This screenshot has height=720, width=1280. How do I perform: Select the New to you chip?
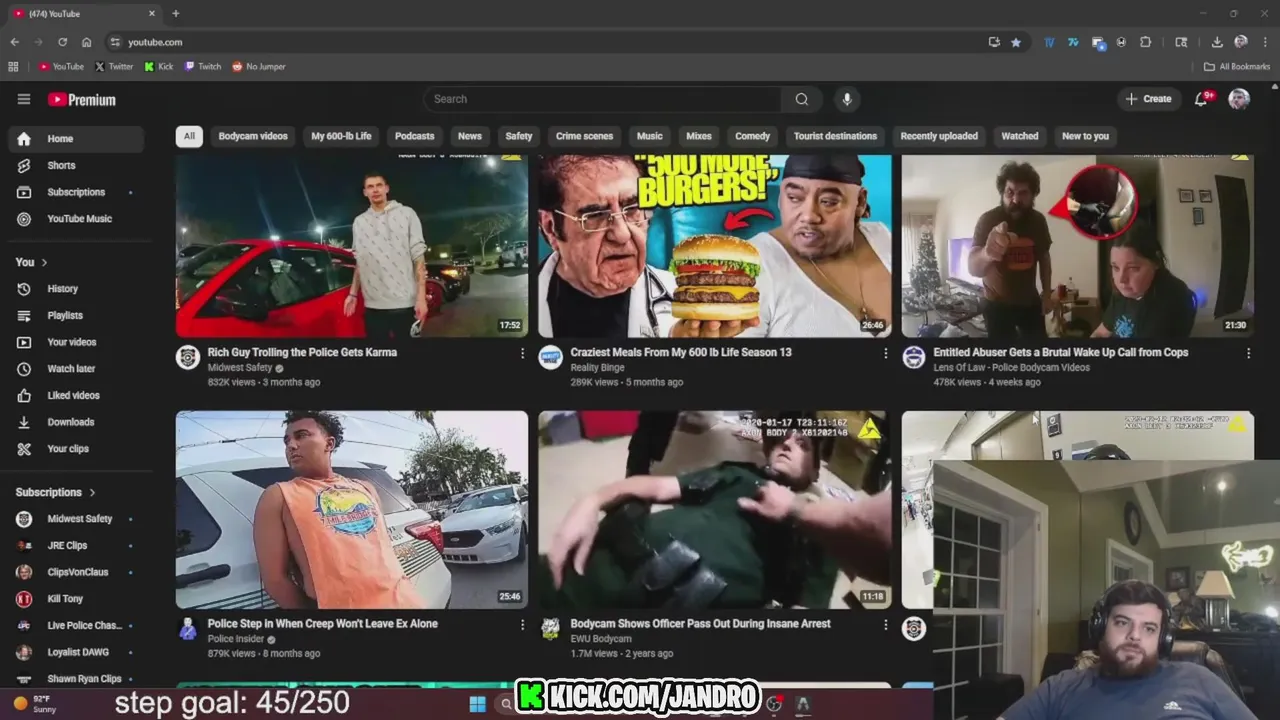click(x=1085, y=136)
